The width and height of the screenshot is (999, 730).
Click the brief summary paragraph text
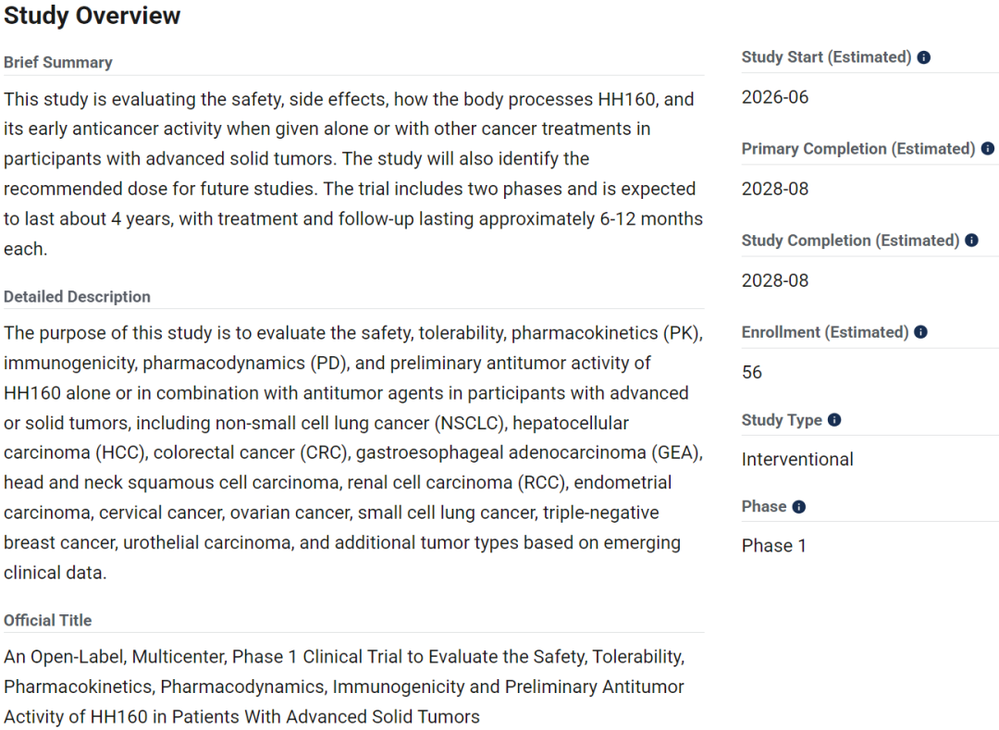(x=353, y=174)
